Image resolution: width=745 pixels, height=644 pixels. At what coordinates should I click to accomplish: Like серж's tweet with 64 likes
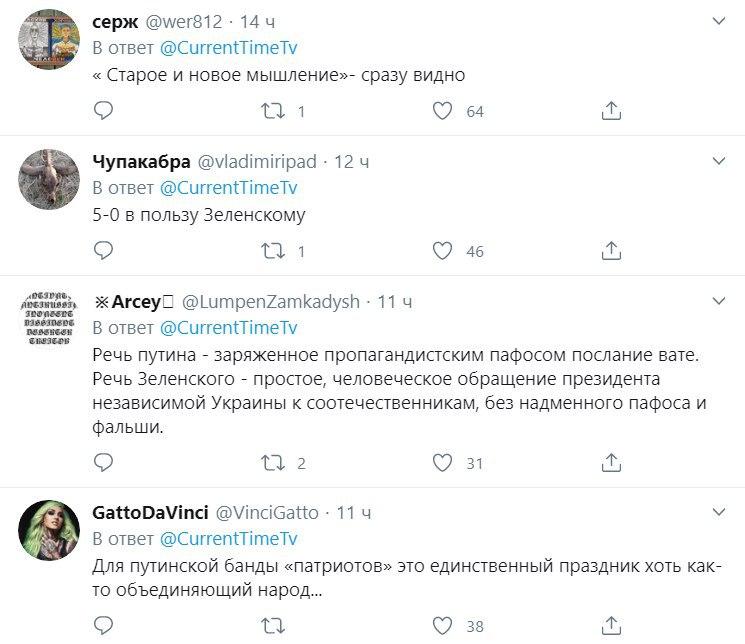pyautogui.click(x=443, y=111)
